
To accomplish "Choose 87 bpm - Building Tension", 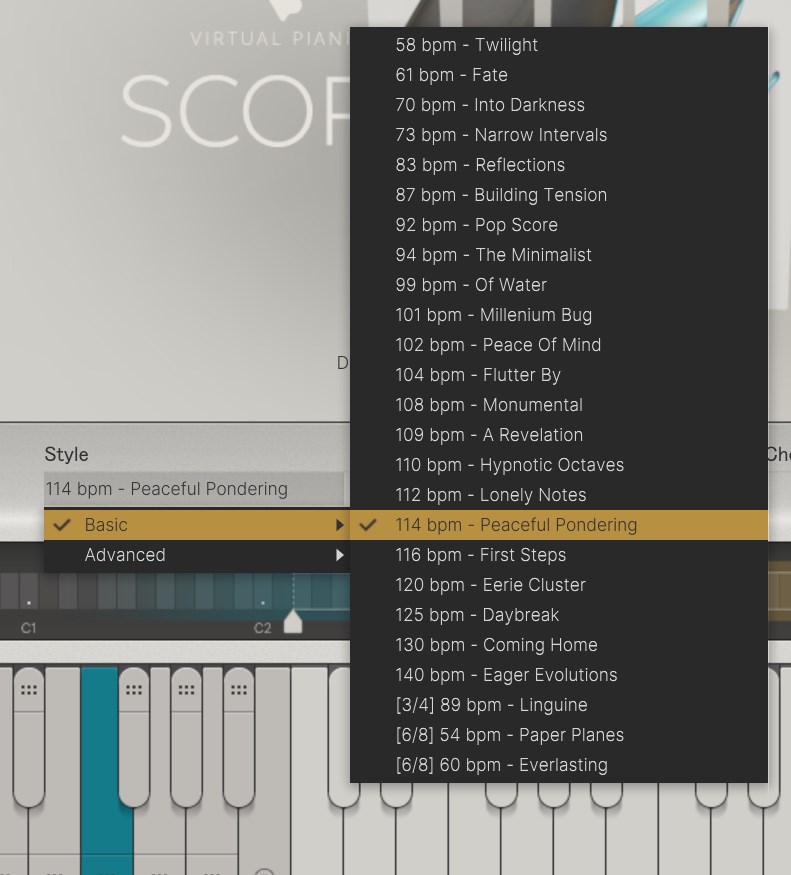I will point(501,195).
